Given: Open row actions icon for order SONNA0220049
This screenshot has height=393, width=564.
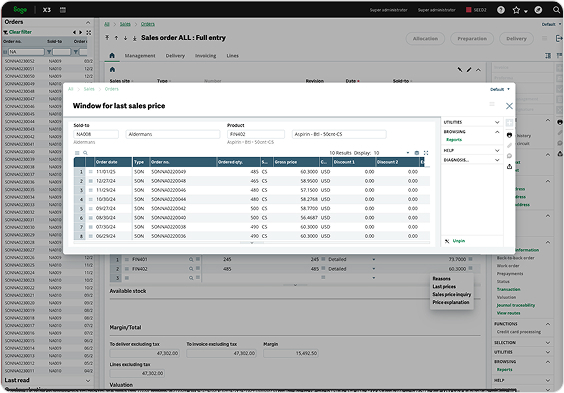Looking at the screenshot, I should click(91, 172).
